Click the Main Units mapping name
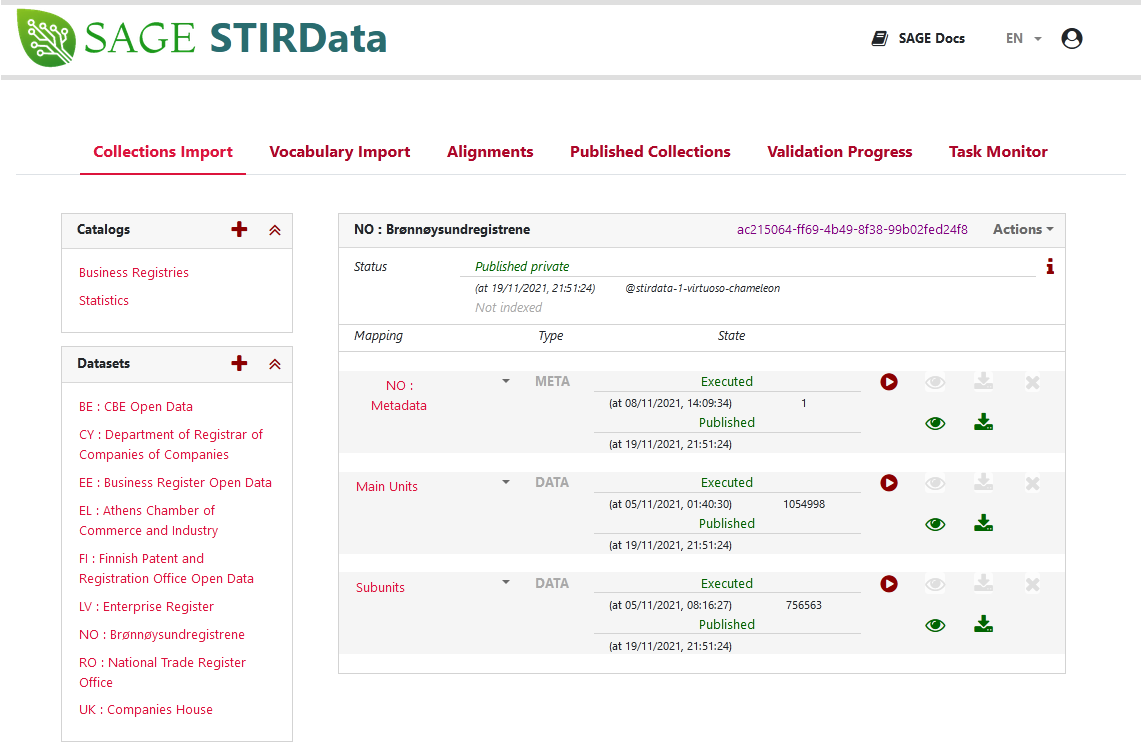This screenshot has width=1141, height=754. click(386, 487)
